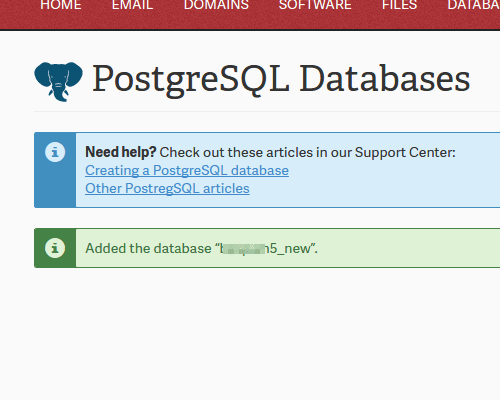
Task: Click the blurred database name text
Action: (243, 249)
